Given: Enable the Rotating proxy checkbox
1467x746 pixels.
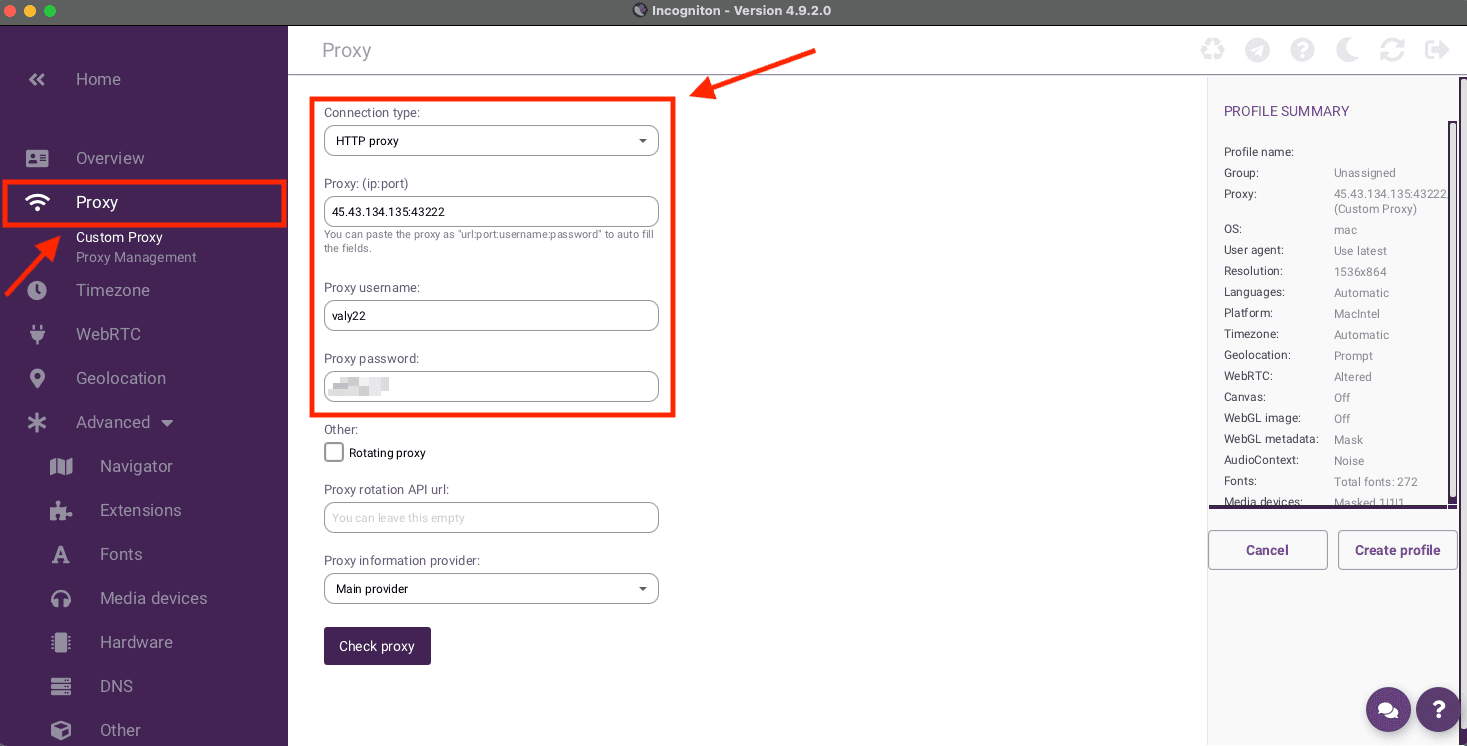Looking at the screenshot, I should pyautogui.click(x=334, y=452).
